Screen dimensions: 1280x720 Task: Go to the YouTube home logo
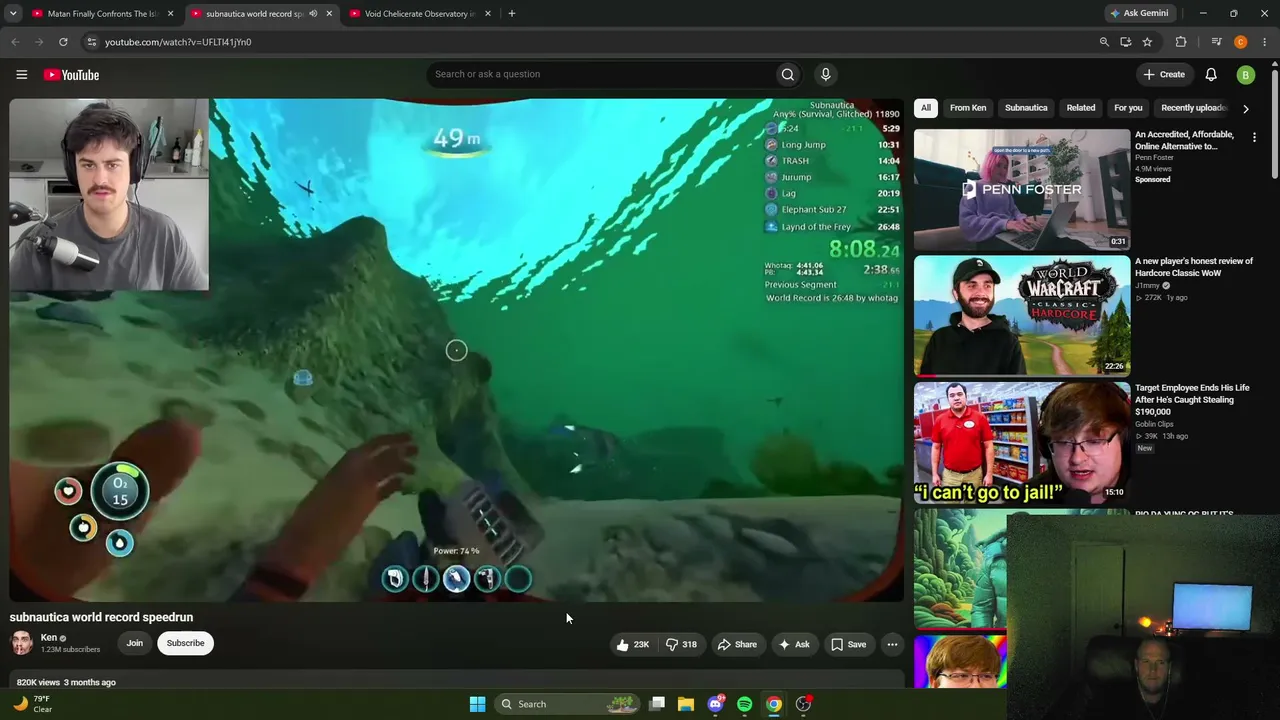pos(71,75)
